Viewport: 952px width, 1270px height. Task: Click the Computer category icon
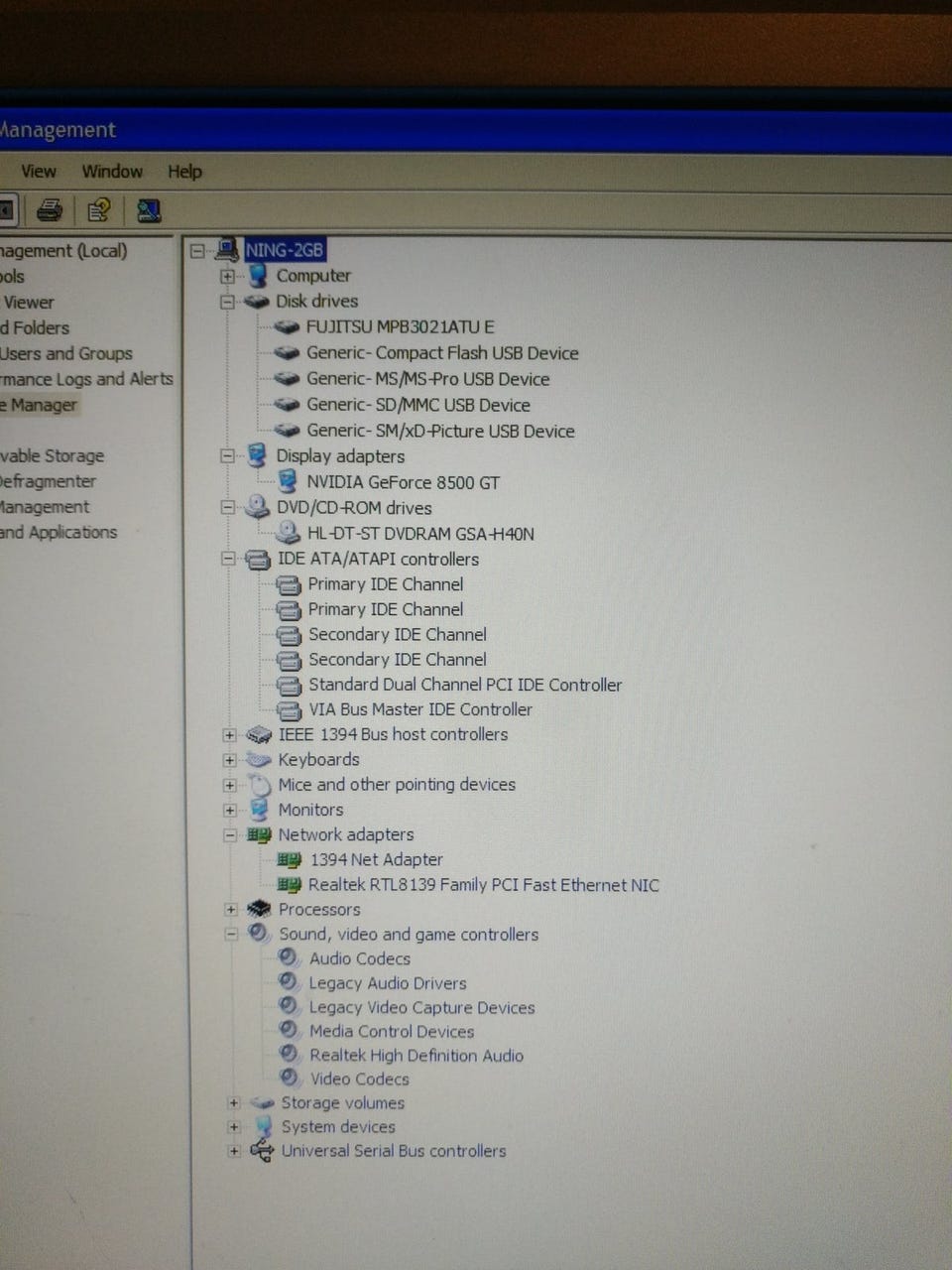pyautogui.click(x=258, y=276)
